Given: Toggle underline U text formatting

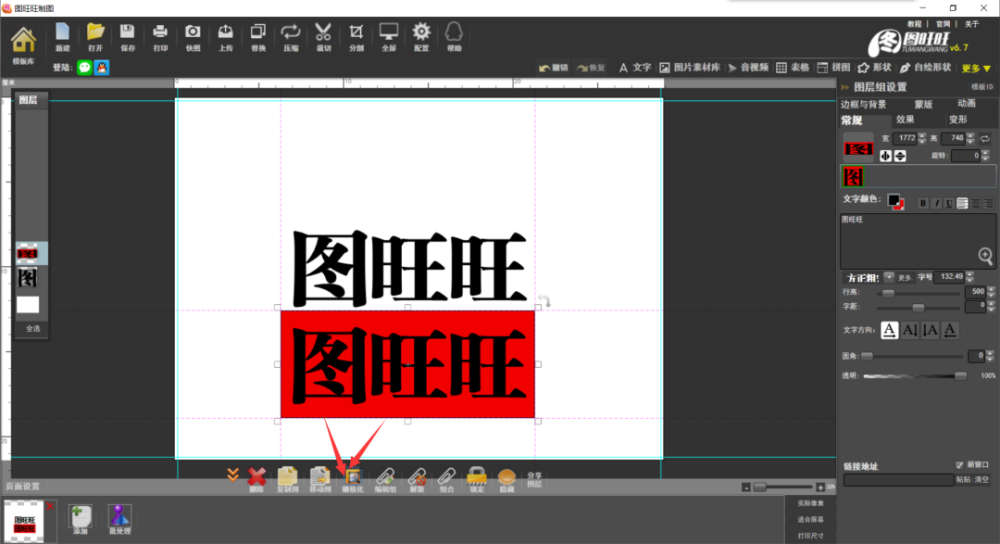Looking at the screenshot, I should click(x=949, y=203).
